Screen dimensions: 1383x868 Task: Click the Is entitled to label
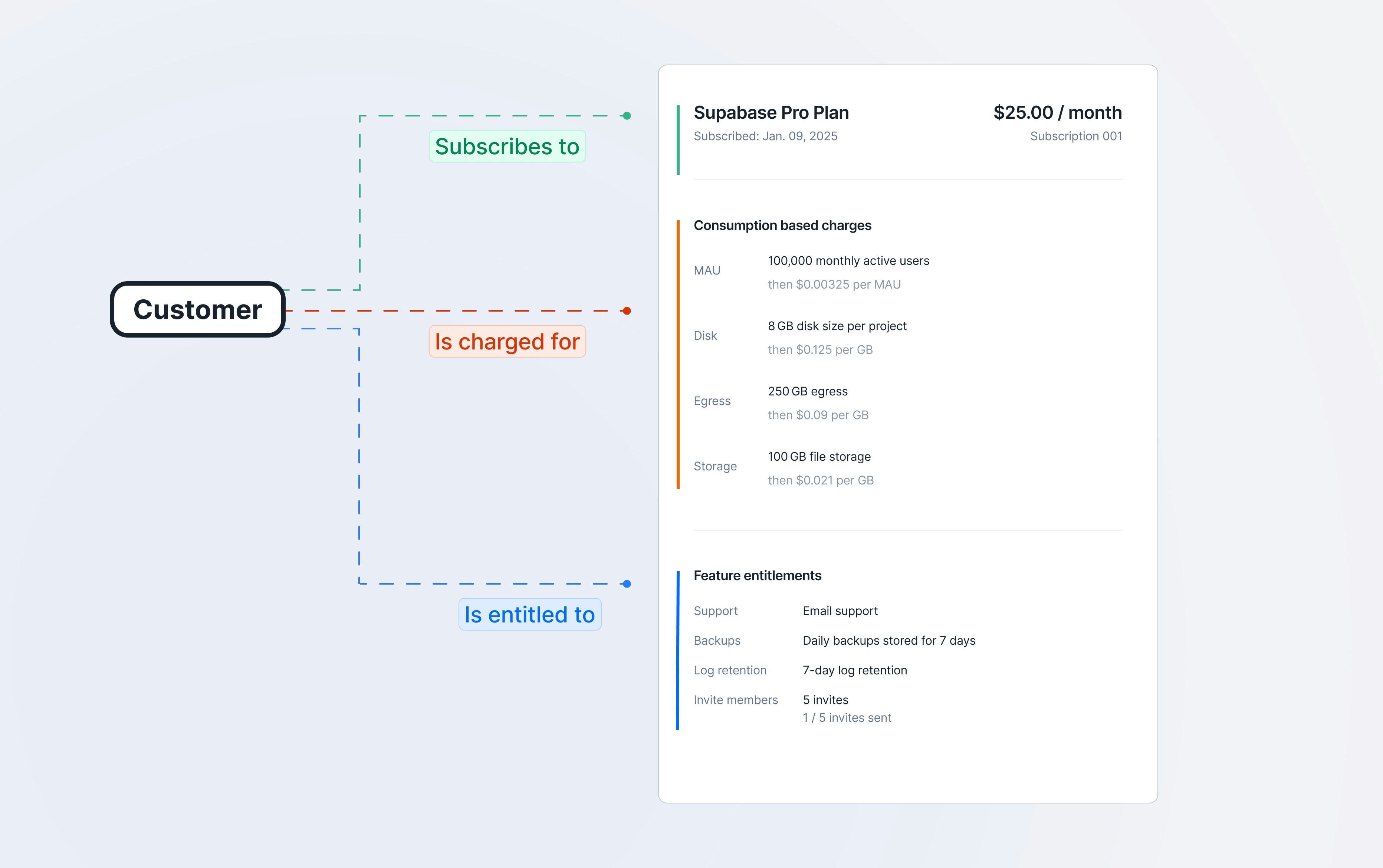click(x=530, y=614)
